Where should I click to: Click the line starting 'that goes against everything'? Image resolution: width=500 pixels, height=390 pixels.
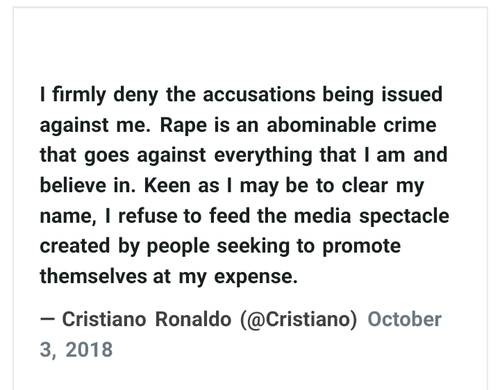pyautogui.click(x=244, y=156)
